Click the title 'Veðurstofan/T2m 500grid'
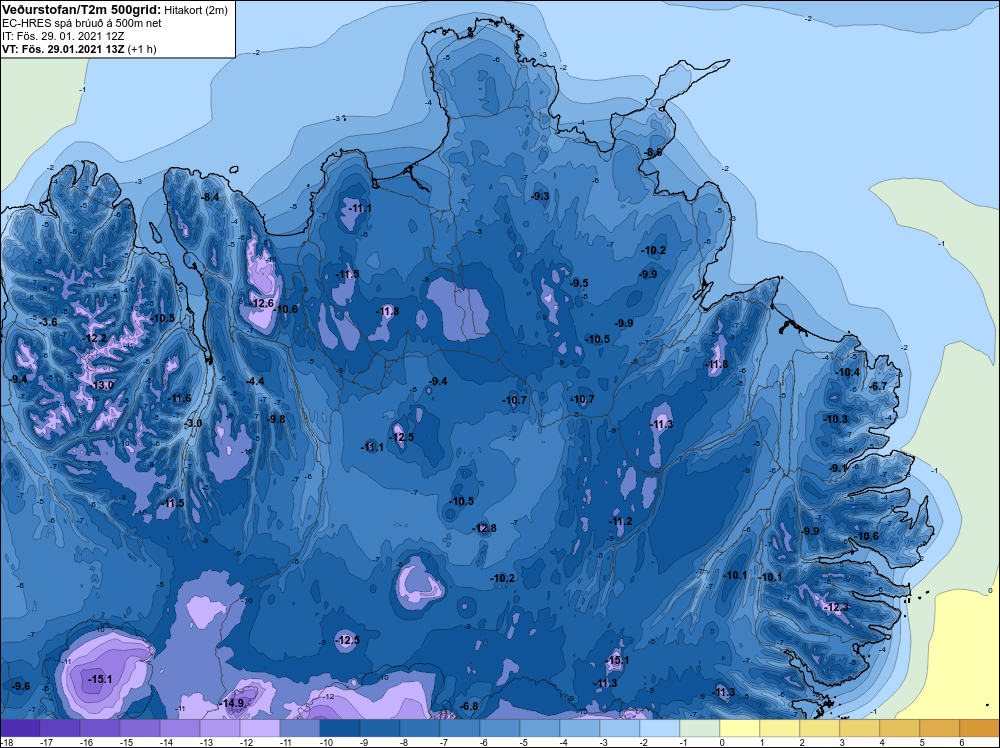Screen dimensions: 1000x748 pos(82,10)
